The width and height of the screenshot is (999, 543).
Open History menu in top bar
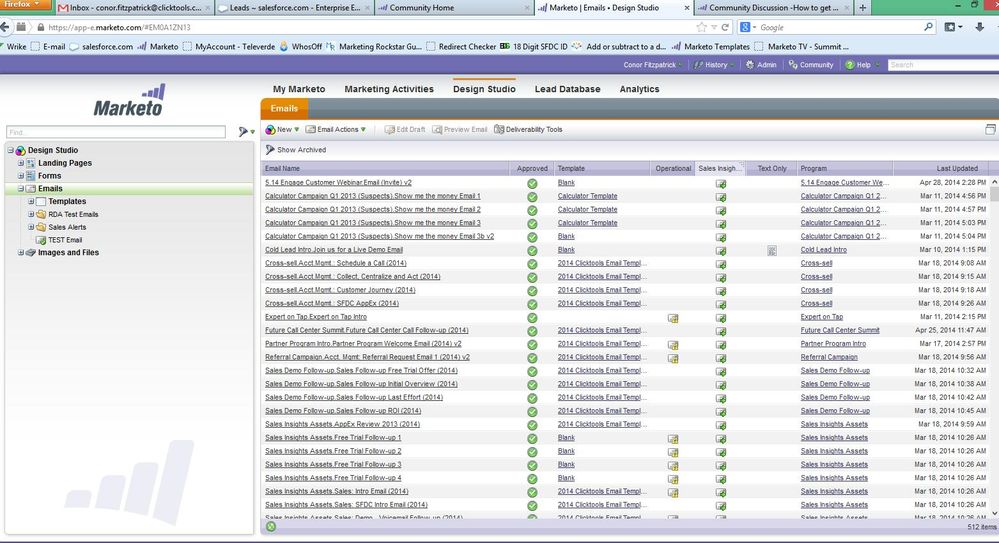714,65
